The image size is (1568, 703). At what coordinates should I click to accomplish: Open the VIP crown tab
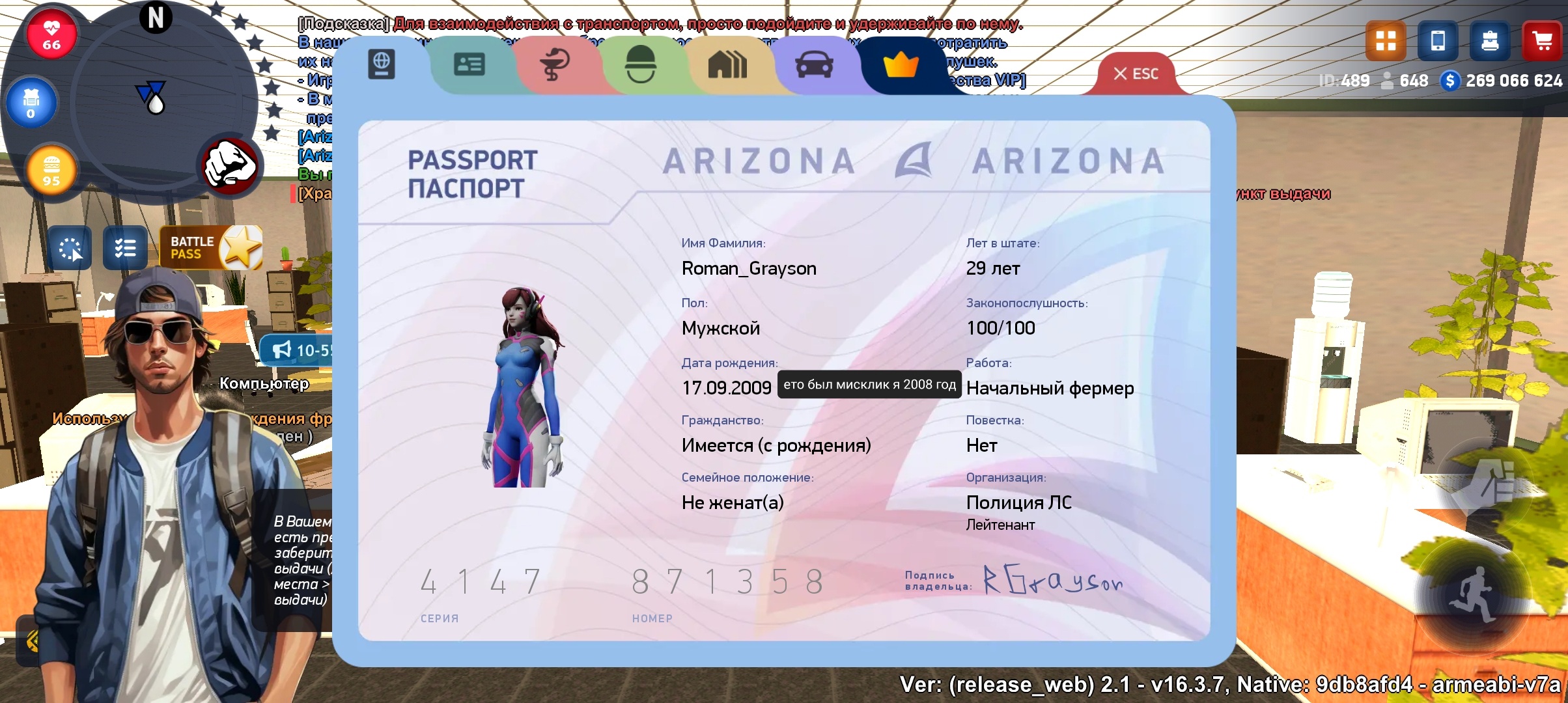click(x=901, y=65)
